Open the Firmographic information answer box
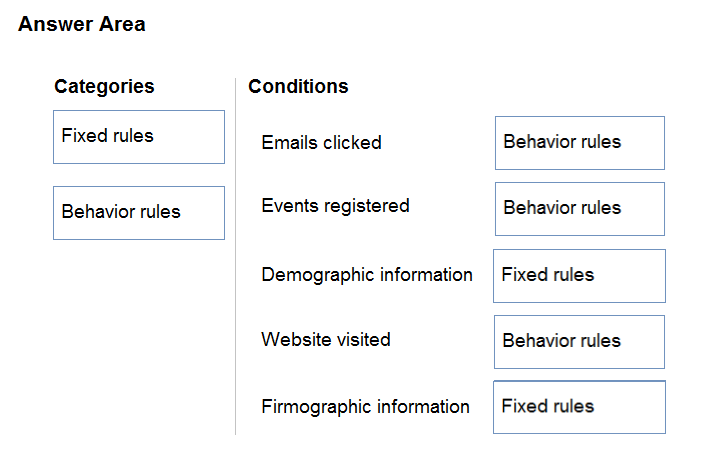Screen dimensions: 704x469 coord(579,407)
